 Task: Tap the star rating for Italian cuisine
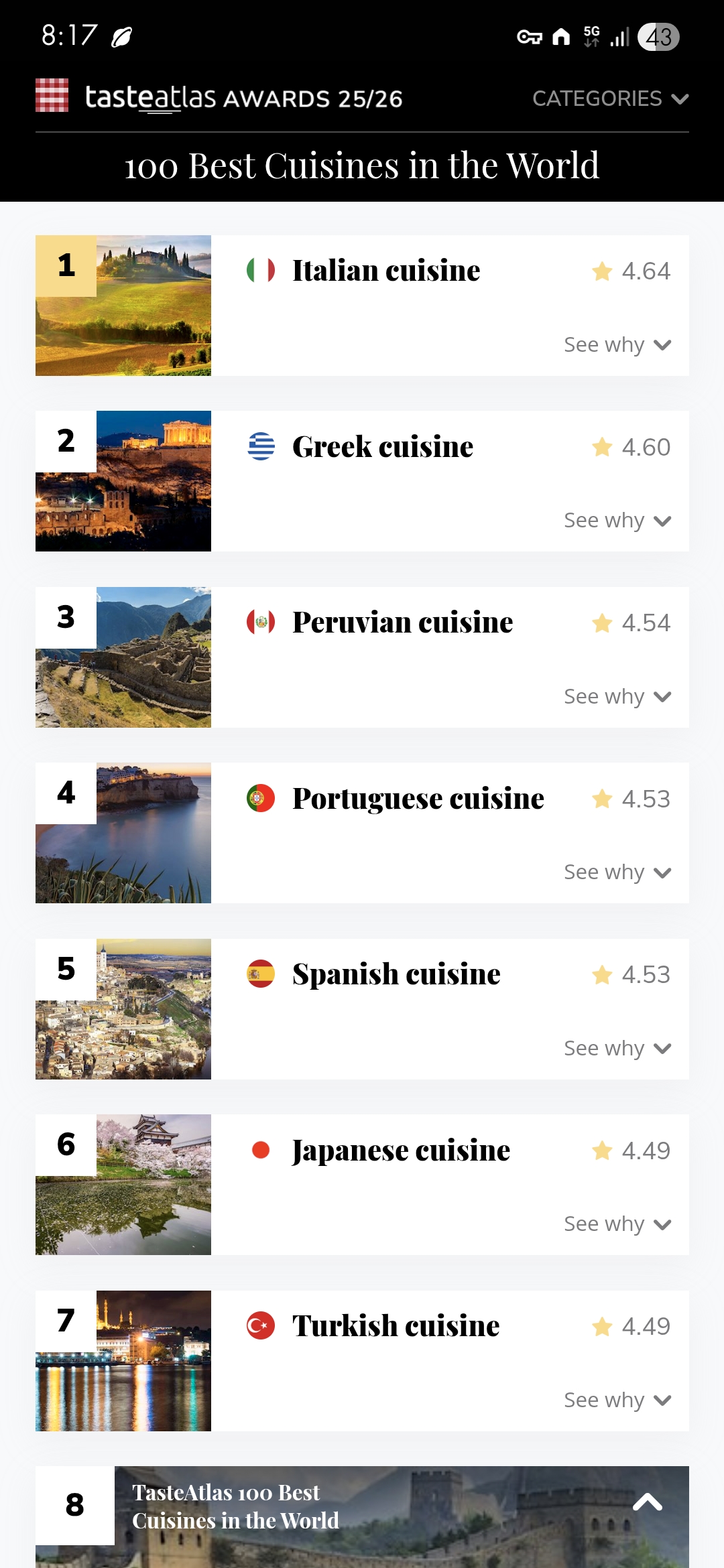point(631,271)
